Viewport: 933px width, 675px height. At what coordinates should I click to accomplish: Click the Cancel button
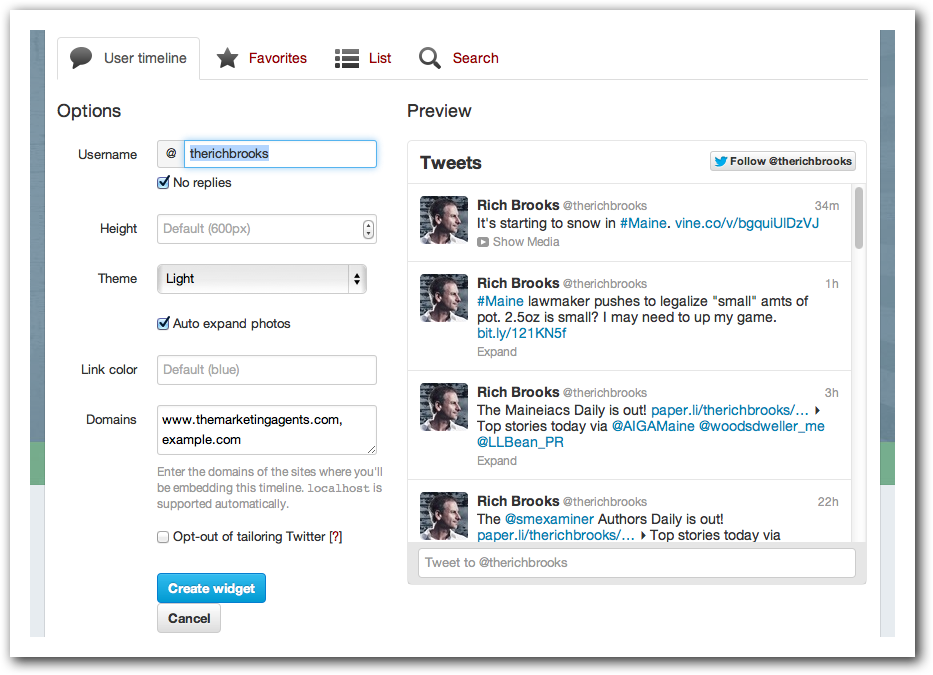point(189,618)
